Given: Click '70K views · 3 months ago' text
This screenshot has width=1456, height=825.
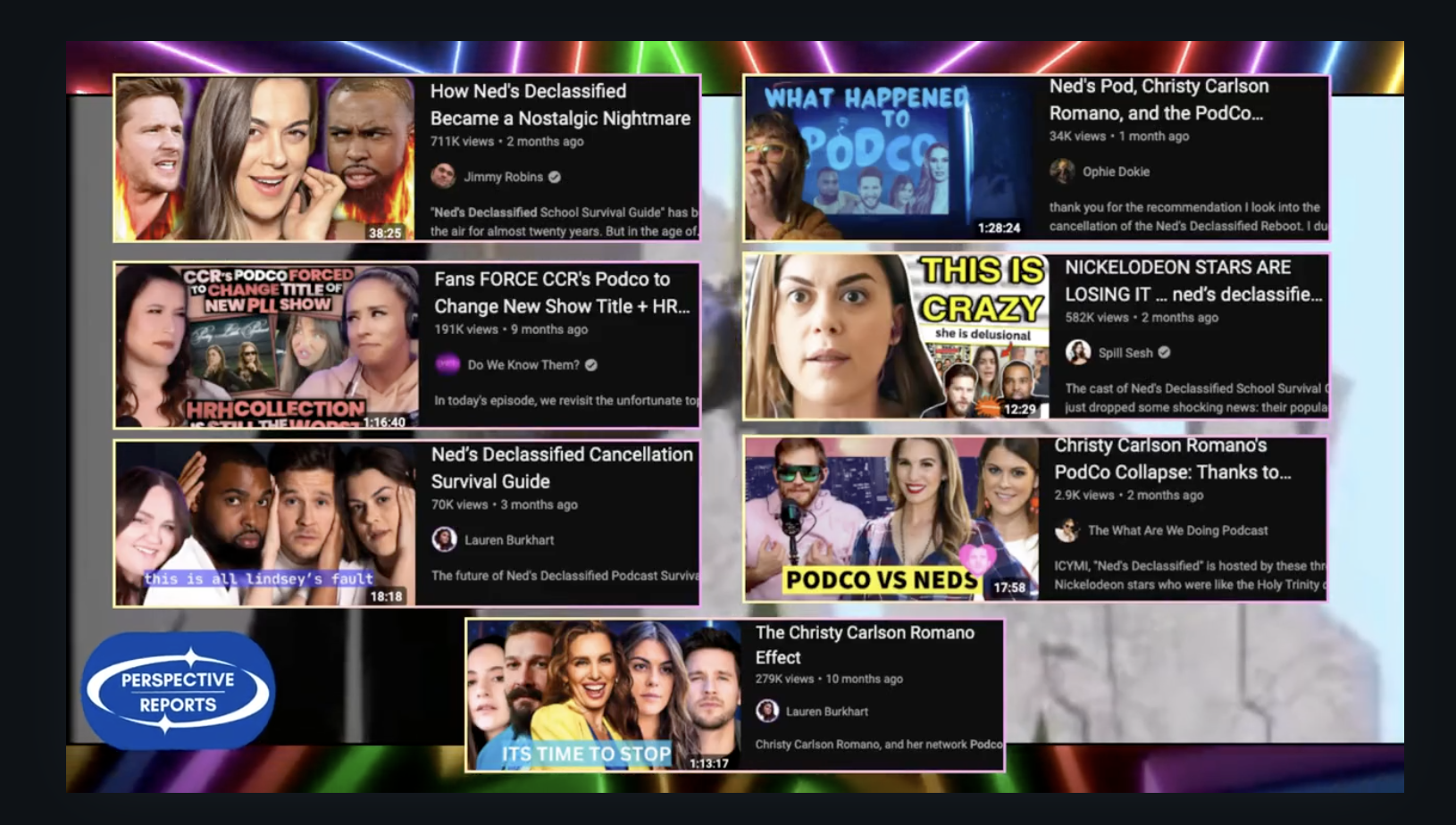Looking at the screenshot, I should (505, 504).
